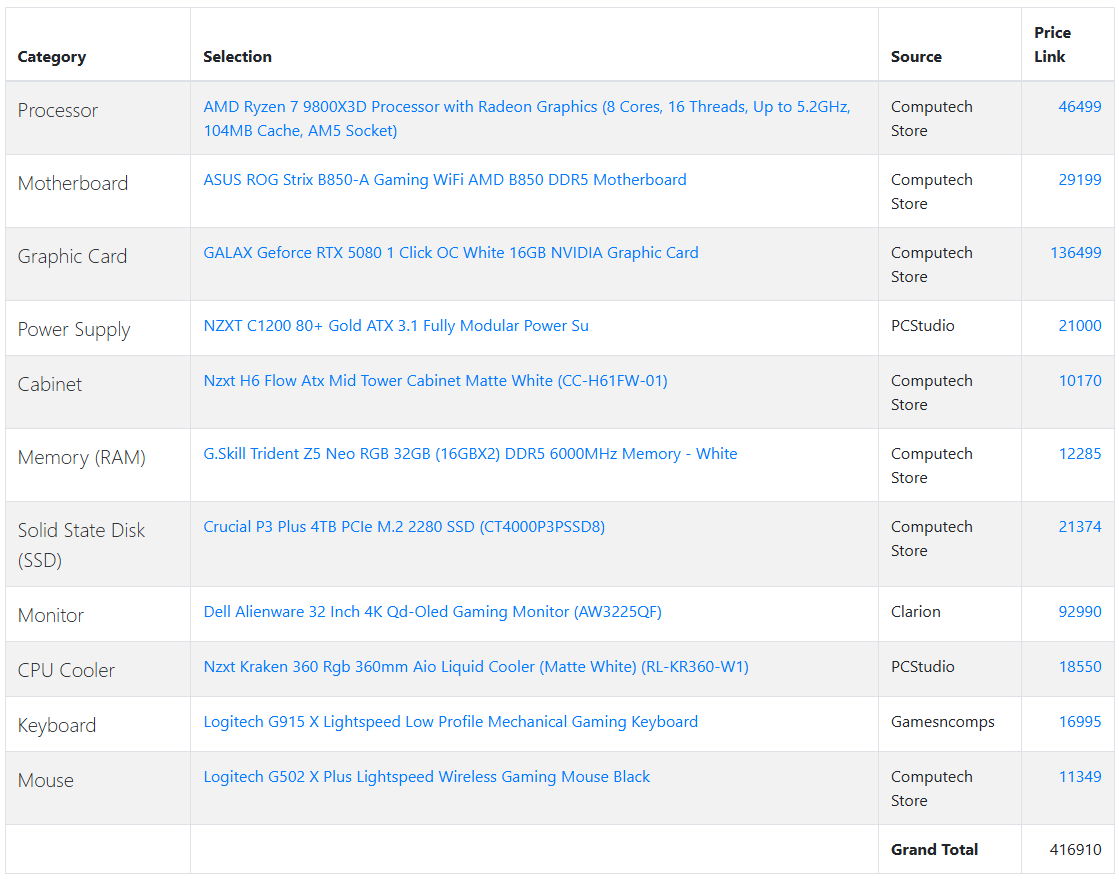Open NZXT C1200 80+ Gold power supply link
Image resolution: width=1119 pixels, height=879 pixels.
396,325
